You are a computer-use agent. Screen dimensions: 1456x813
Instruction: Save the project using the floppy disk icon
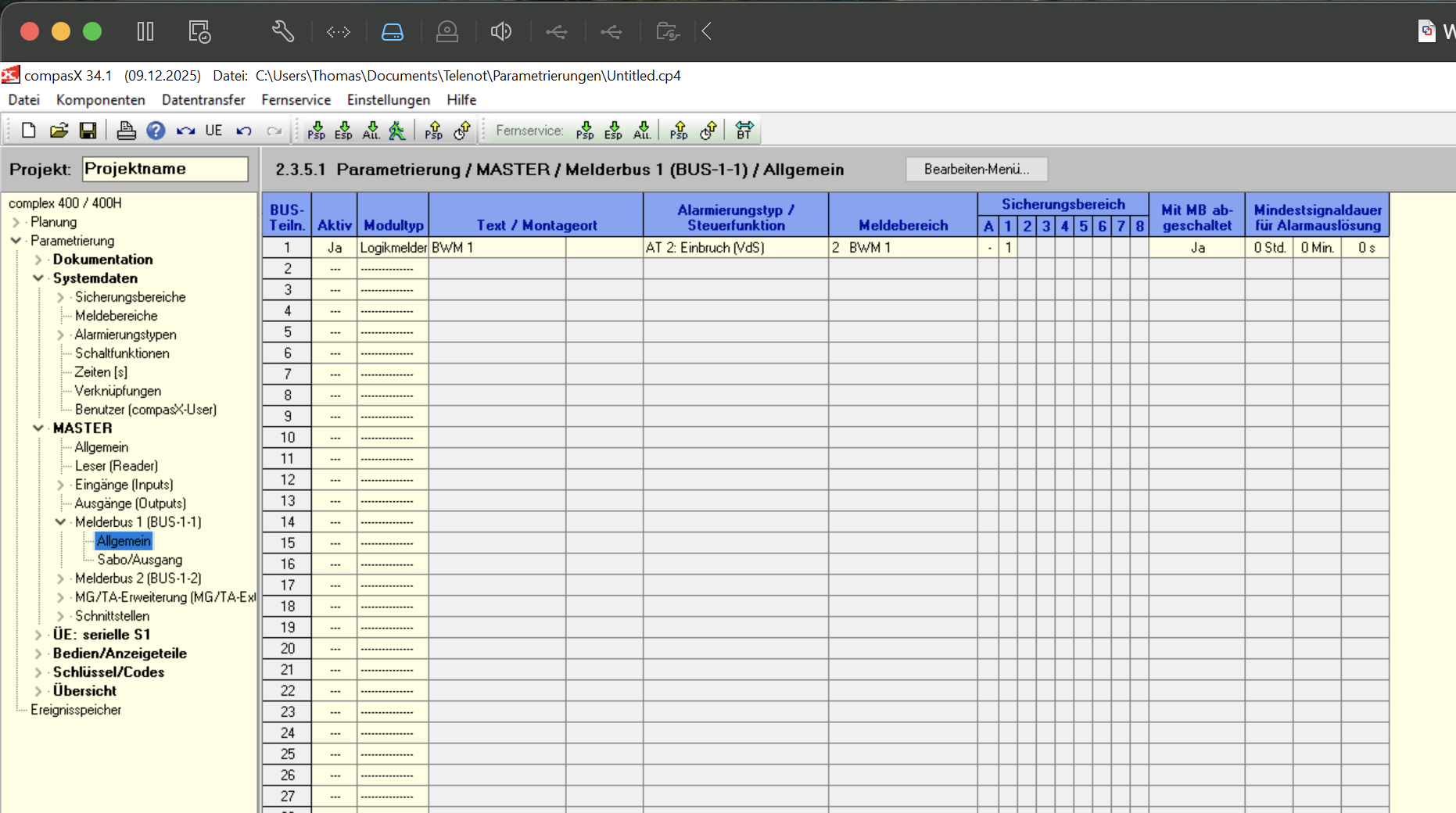(x=88, y=131)
